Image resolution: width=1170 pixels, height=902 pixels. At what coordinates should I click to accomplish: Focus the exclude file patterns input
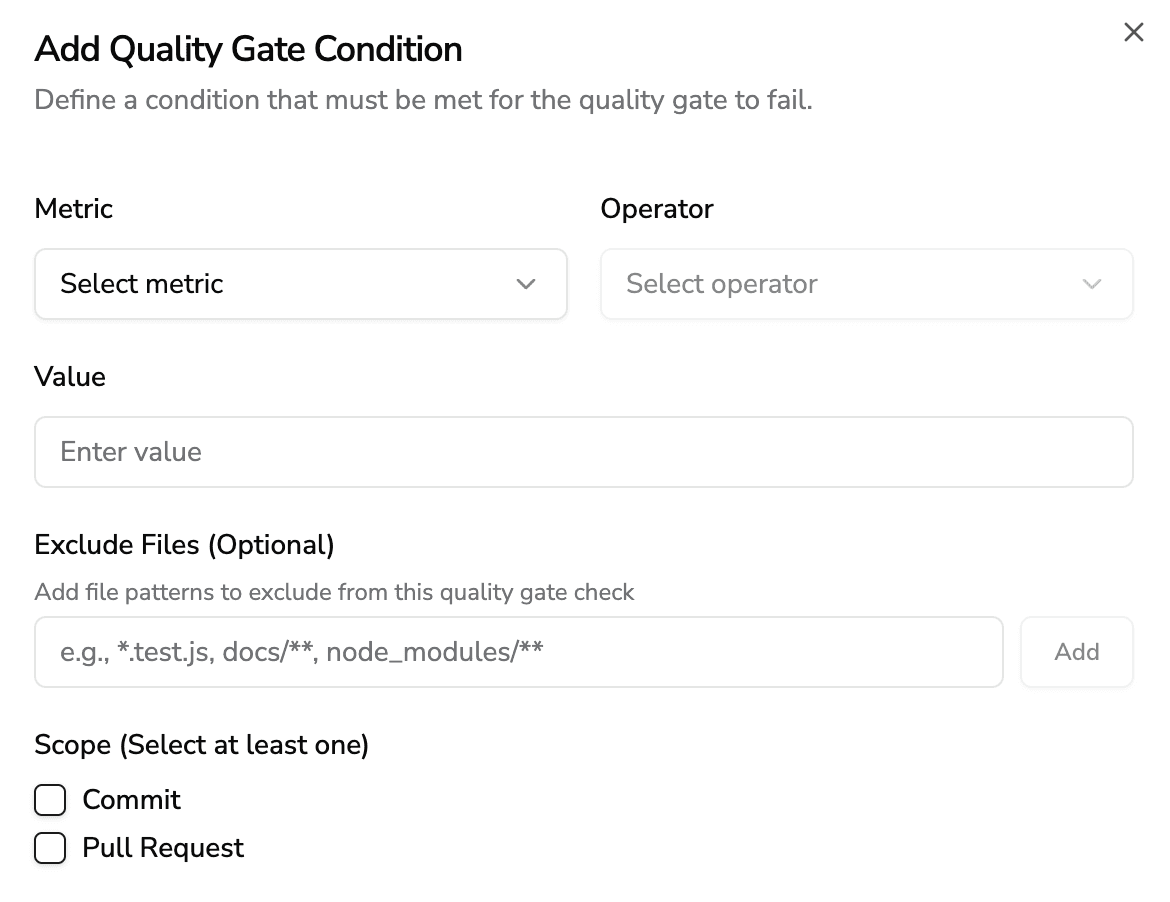[x=518, y=651]
